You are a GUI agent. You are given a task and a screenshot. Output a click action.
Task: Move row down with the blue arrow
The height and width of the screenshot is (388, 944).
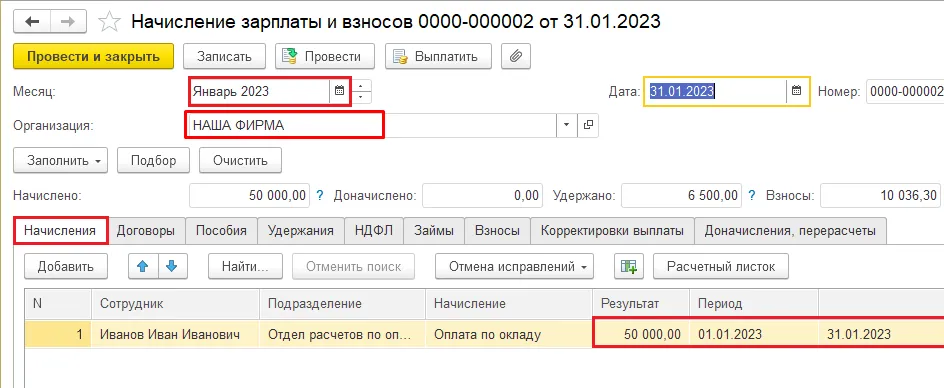click(172, 266)
